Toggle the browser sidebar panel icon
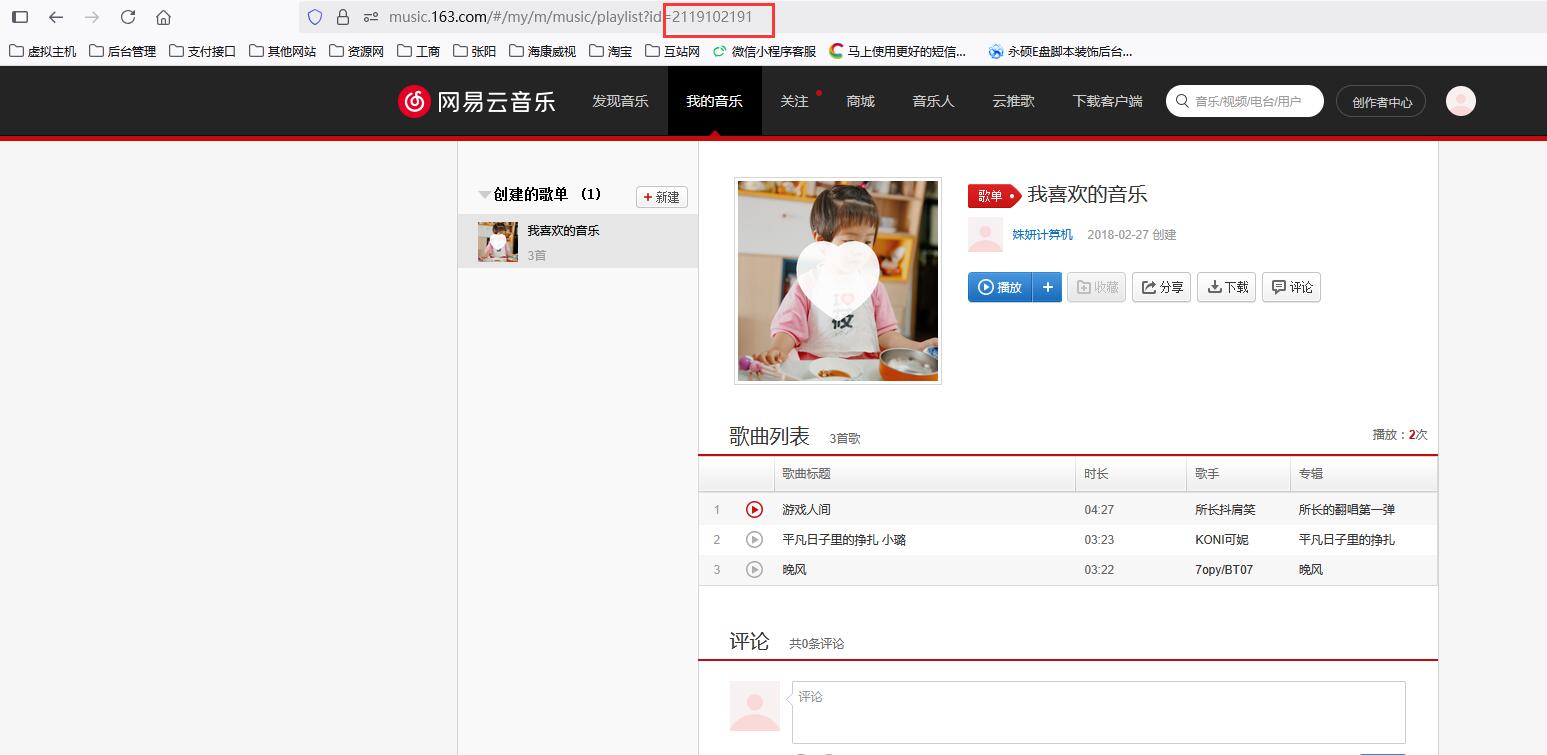This screenshot has width=1547, height=755. coord(20,17)
